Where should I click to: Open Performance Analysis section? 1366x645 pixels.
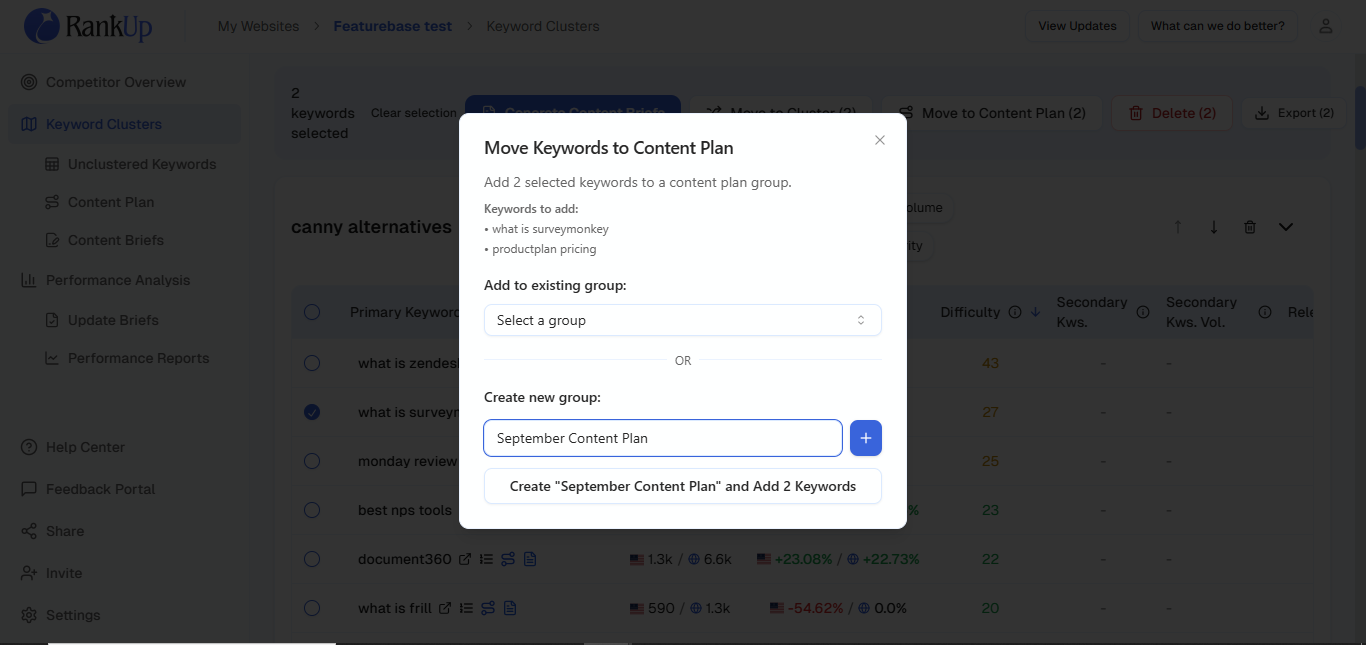tap(118, 280)
